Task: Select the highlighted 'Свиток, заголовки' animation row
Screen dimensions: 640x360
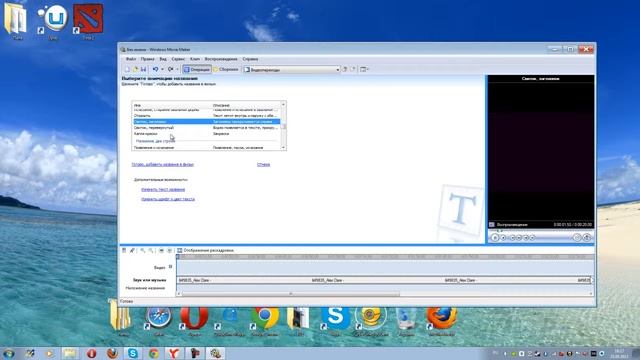Action: click(207, 122)
